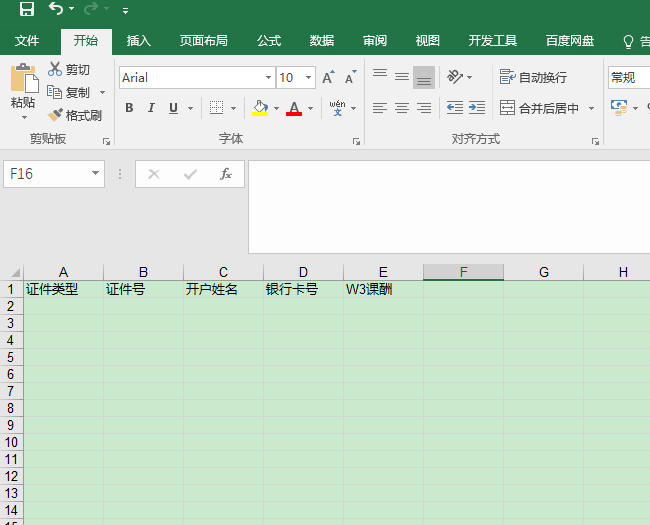Click the confirm checkmark formula button
Screen dimensions: 650x525
pyautogui.click(x=190, y=174)
